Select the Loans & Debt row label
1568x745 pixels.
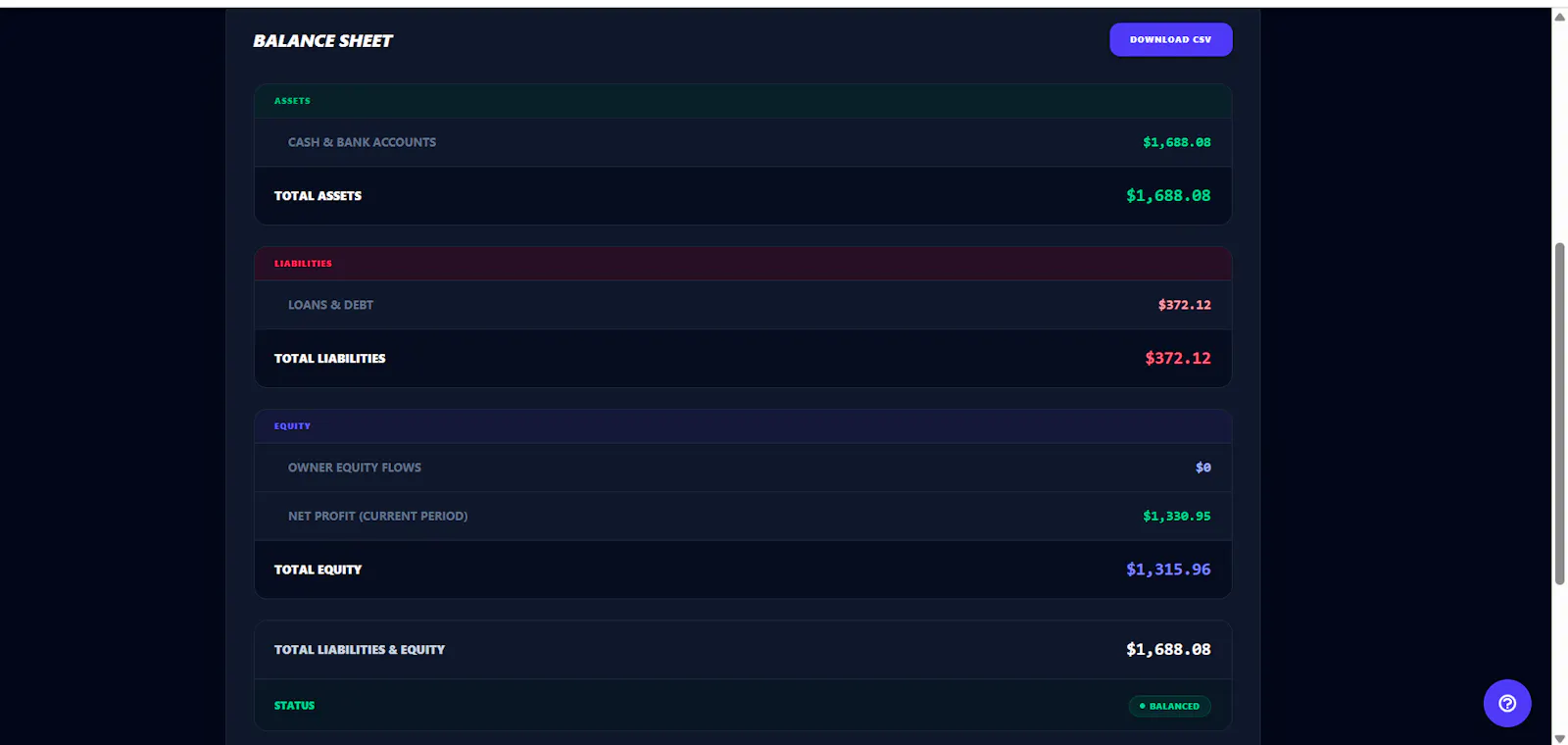point(330,305)
